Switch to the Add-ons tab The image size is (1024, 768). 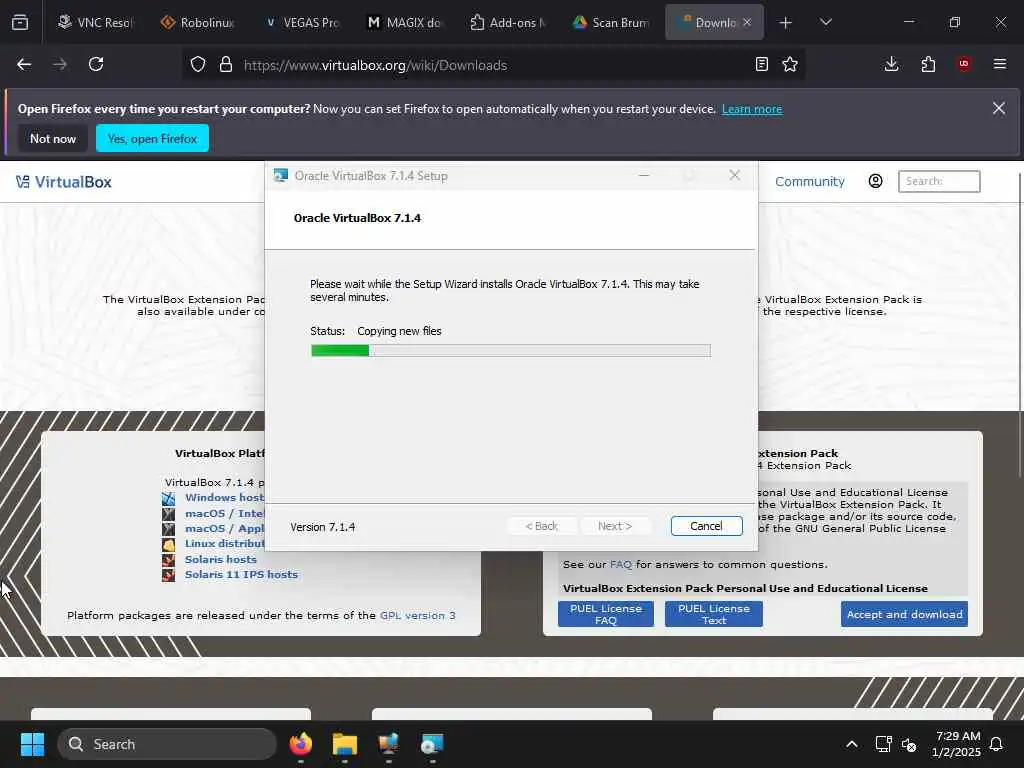click(x=507, y=22)
